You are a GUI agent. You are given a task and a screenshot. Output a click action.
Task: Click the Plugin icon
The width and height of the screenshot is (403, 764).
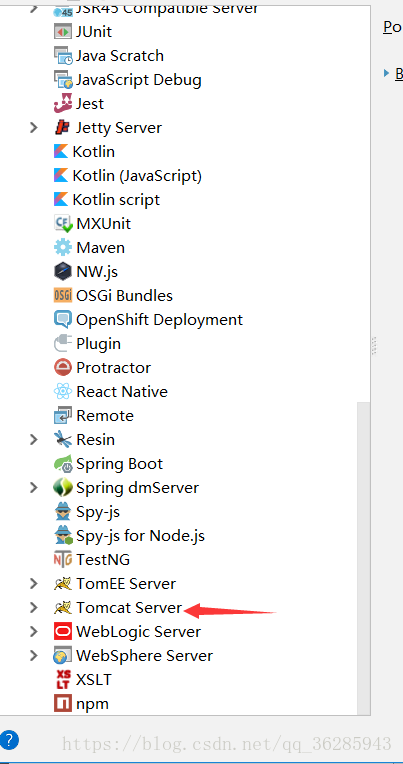point(63,344)
